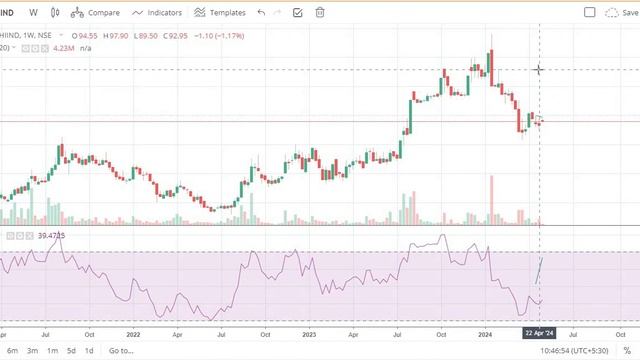Remove the volume indicator via X icon
The width and height of the screenshot is (640, 360).
[x=44, y=49]
